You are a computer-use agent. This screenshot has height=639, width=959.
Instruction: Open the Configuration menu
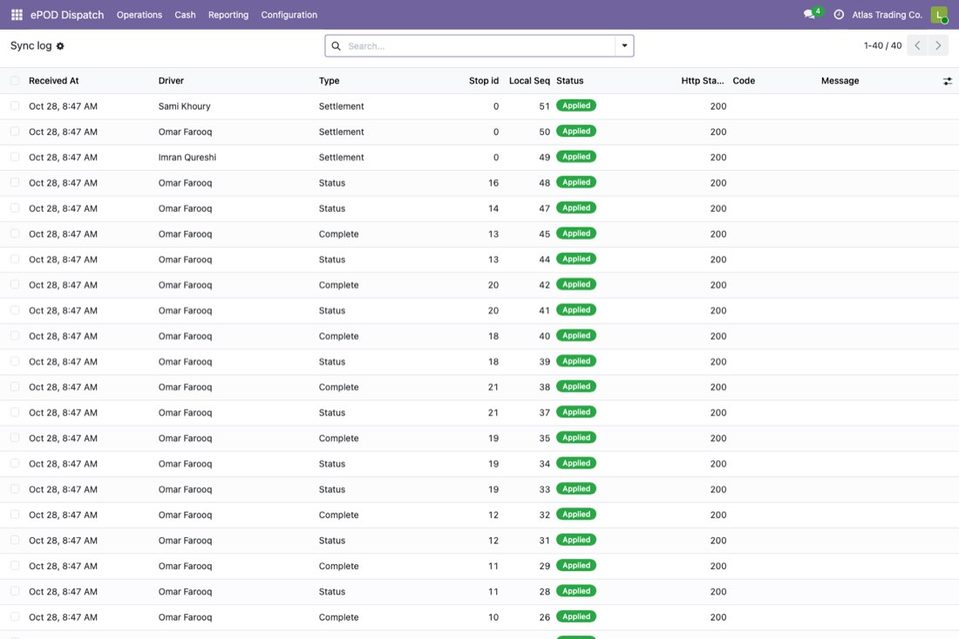pyautogui.click(x=289, y=15)
